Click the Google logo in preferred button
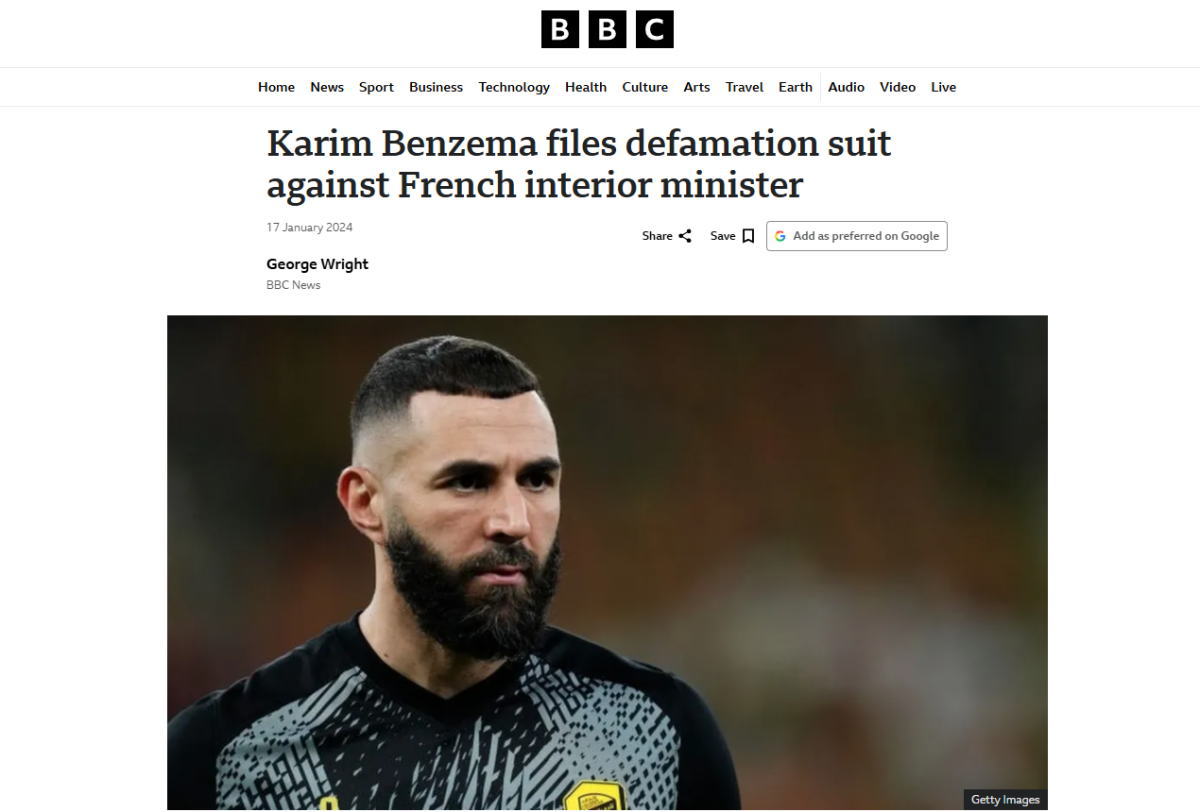 780,236
